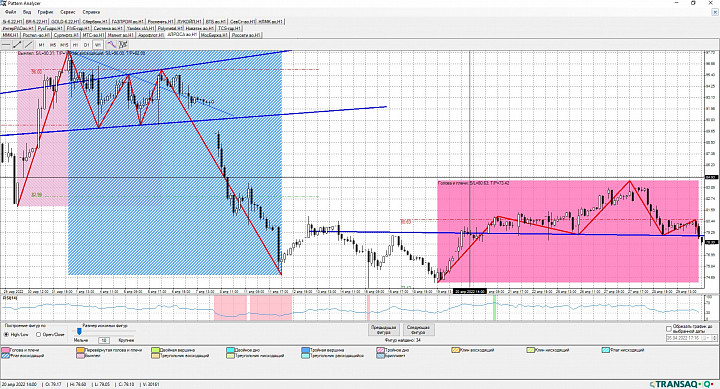Viewport: 720px width, 389px height.
Task: Switch chart timeframe to M5
Action: (x=53, y=45)
